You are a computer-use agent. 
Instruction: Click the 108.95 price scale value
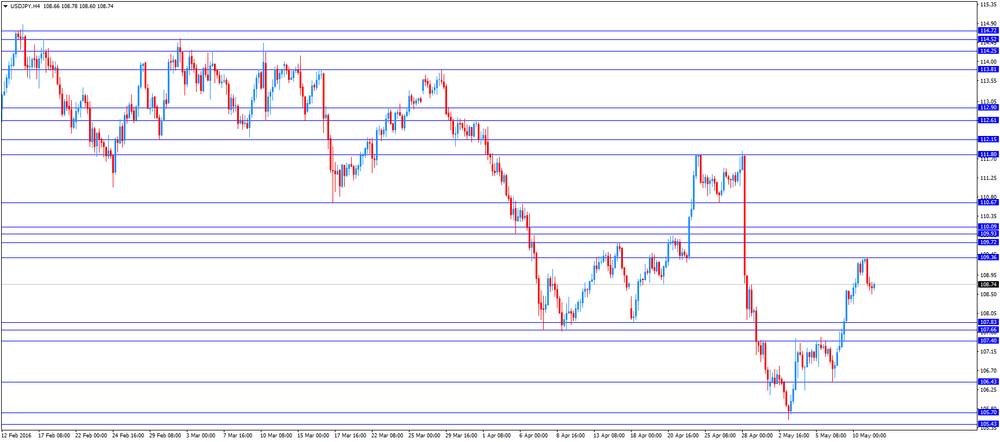[x=987, y=275]
